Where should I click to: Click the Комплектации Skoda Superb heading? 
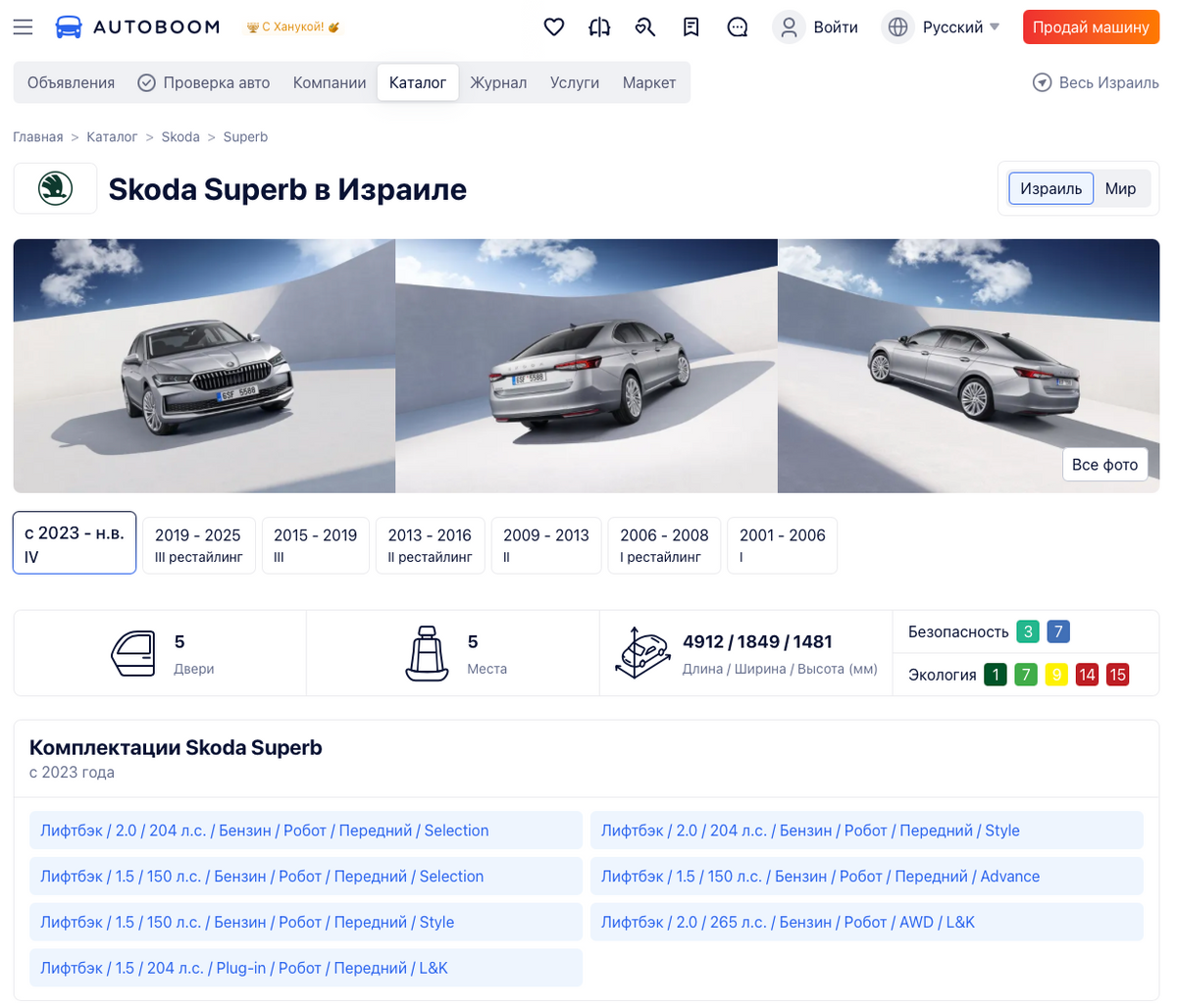tap(176, 747)
